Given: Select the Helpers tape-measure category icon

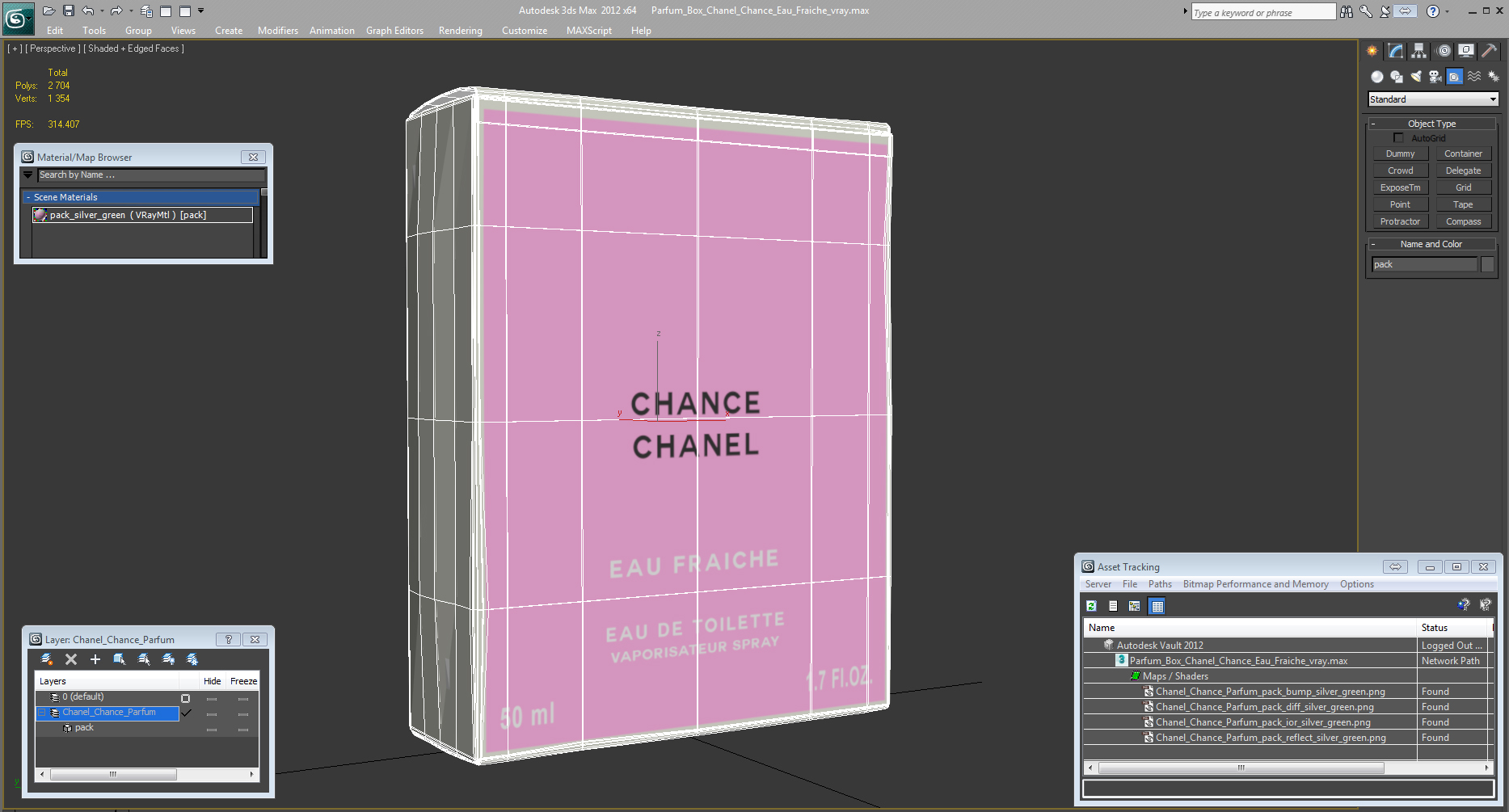Looking at the screenshot, I should 1455,77.
